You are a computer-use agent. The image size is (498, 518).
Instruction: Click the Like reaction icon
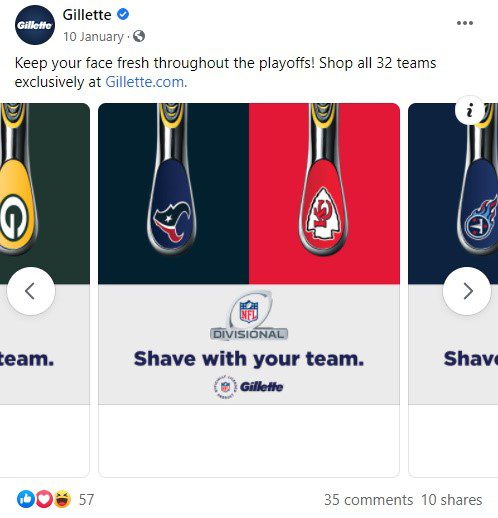[26, 499]
